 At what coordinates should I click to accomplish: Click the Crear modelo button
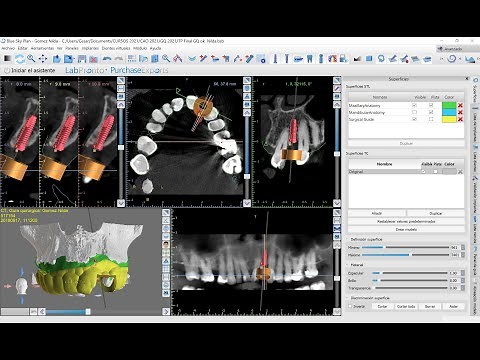pos(406,229)
